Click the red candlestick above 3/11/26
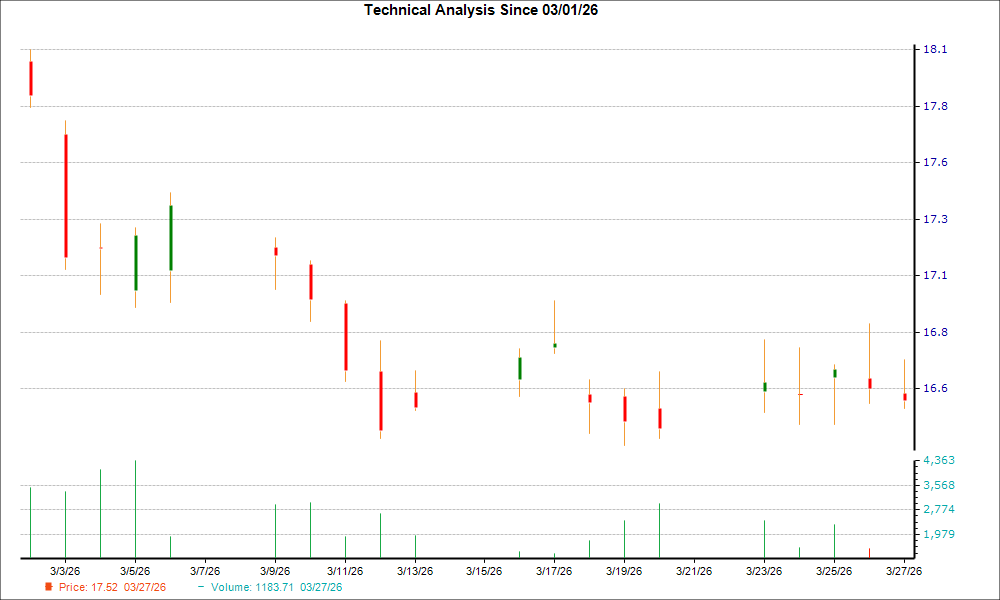The image size is (1000, 600). click(x=345, y=335)
